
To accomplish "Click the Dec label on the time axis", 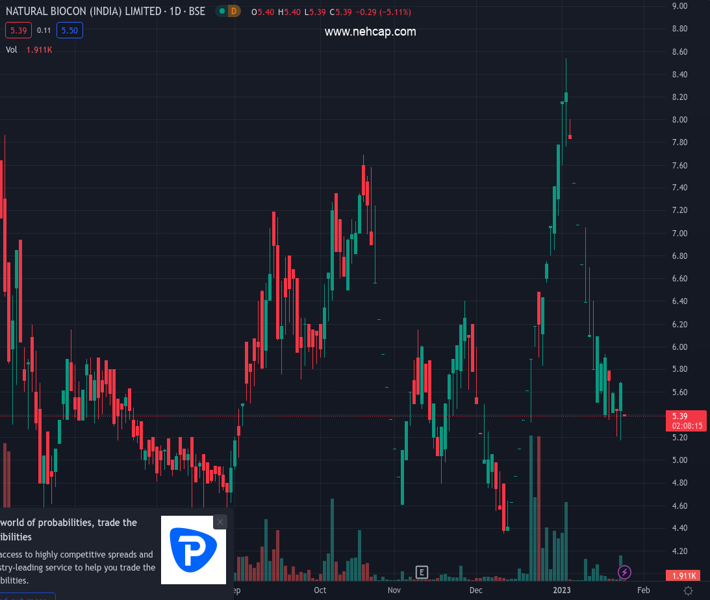I will click(476, 591).
